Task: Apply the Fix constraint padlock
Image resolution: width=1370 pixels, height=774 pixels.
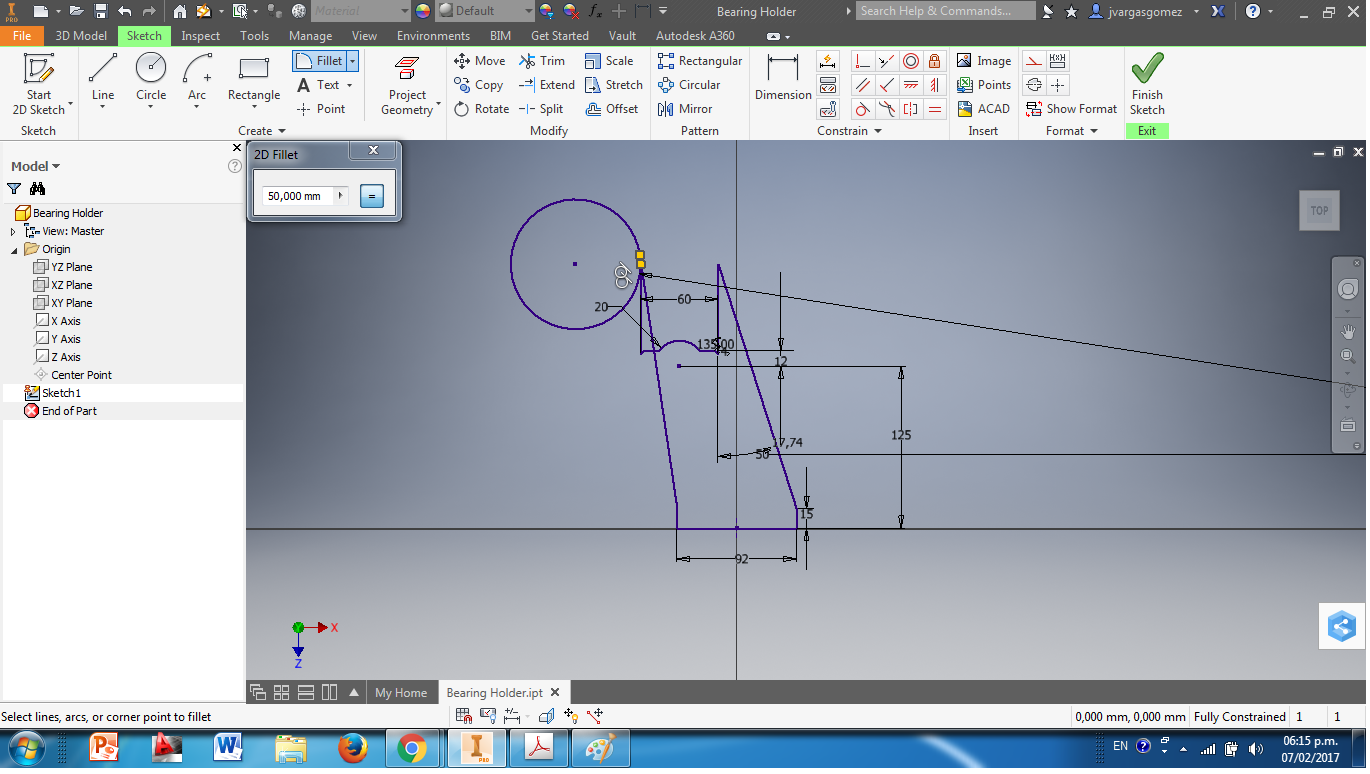Action: tap(934, 60)
